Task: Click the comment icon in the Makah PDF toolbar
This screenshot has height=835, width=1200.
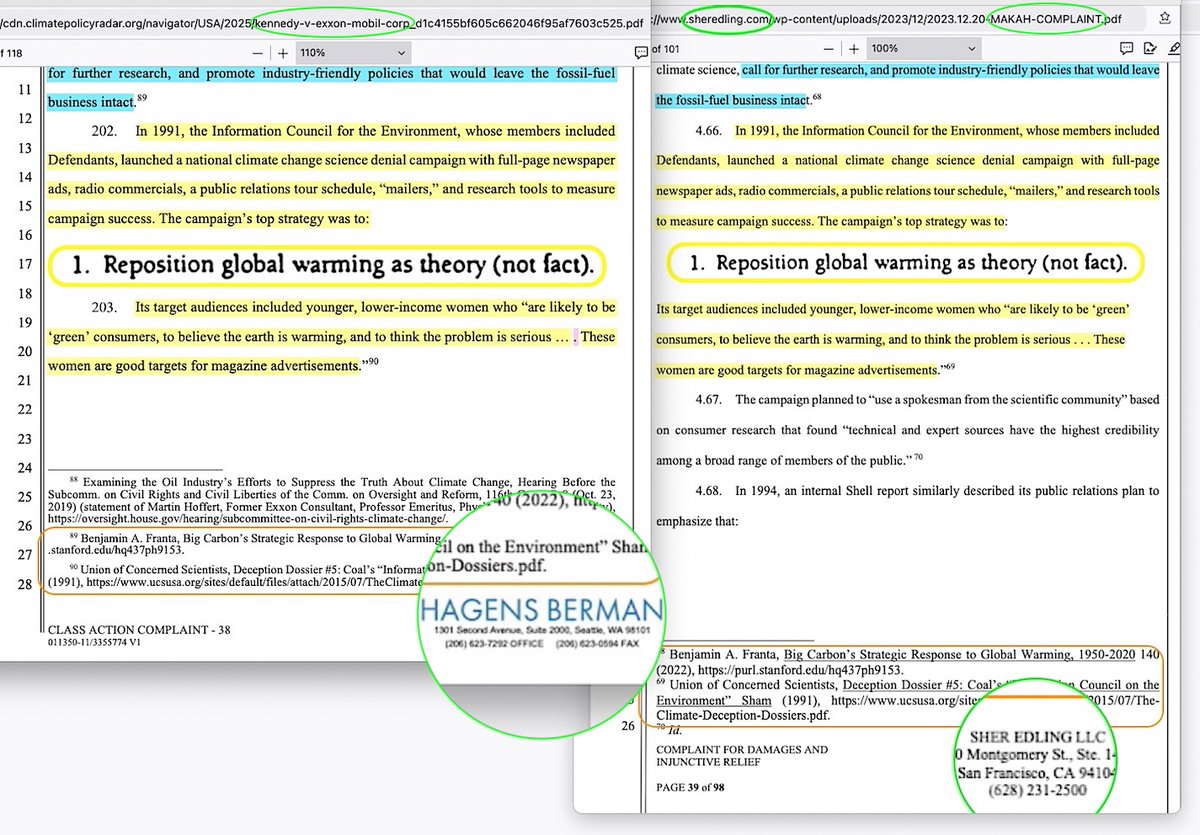Action: coord(1126,48)
